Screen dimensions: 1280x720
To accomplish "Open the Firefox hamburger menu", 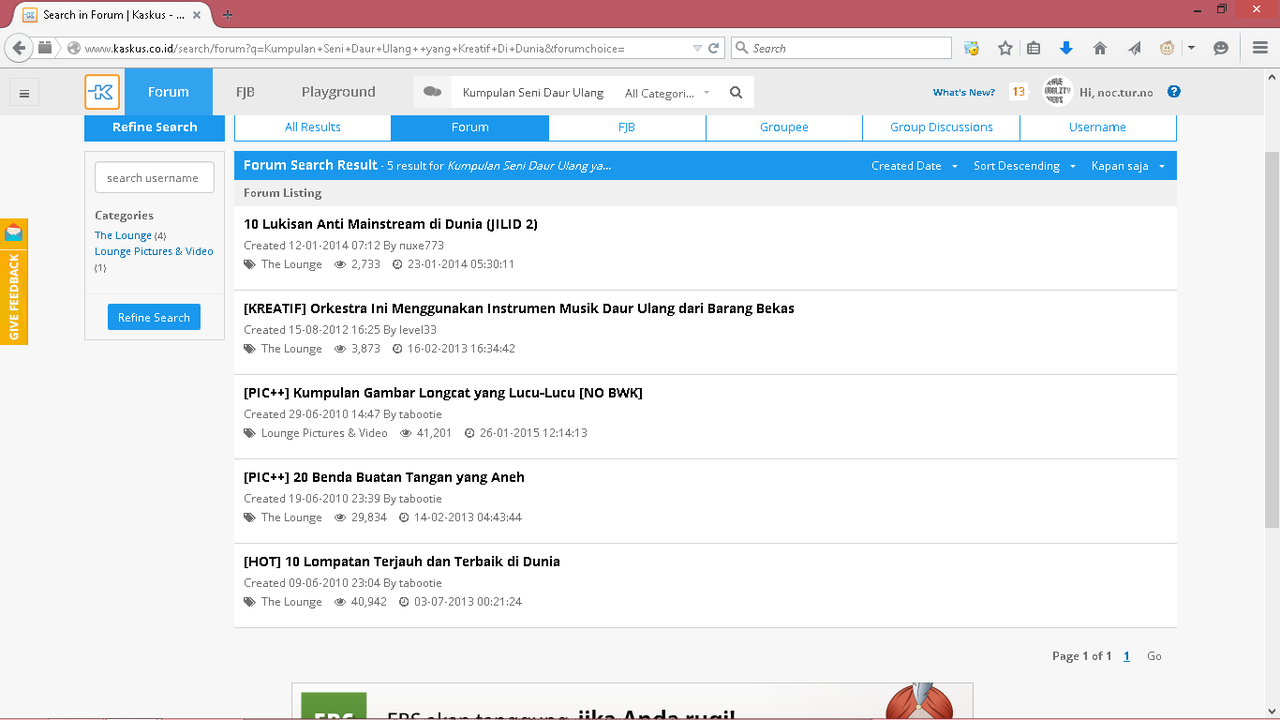I will [1261, 48].
